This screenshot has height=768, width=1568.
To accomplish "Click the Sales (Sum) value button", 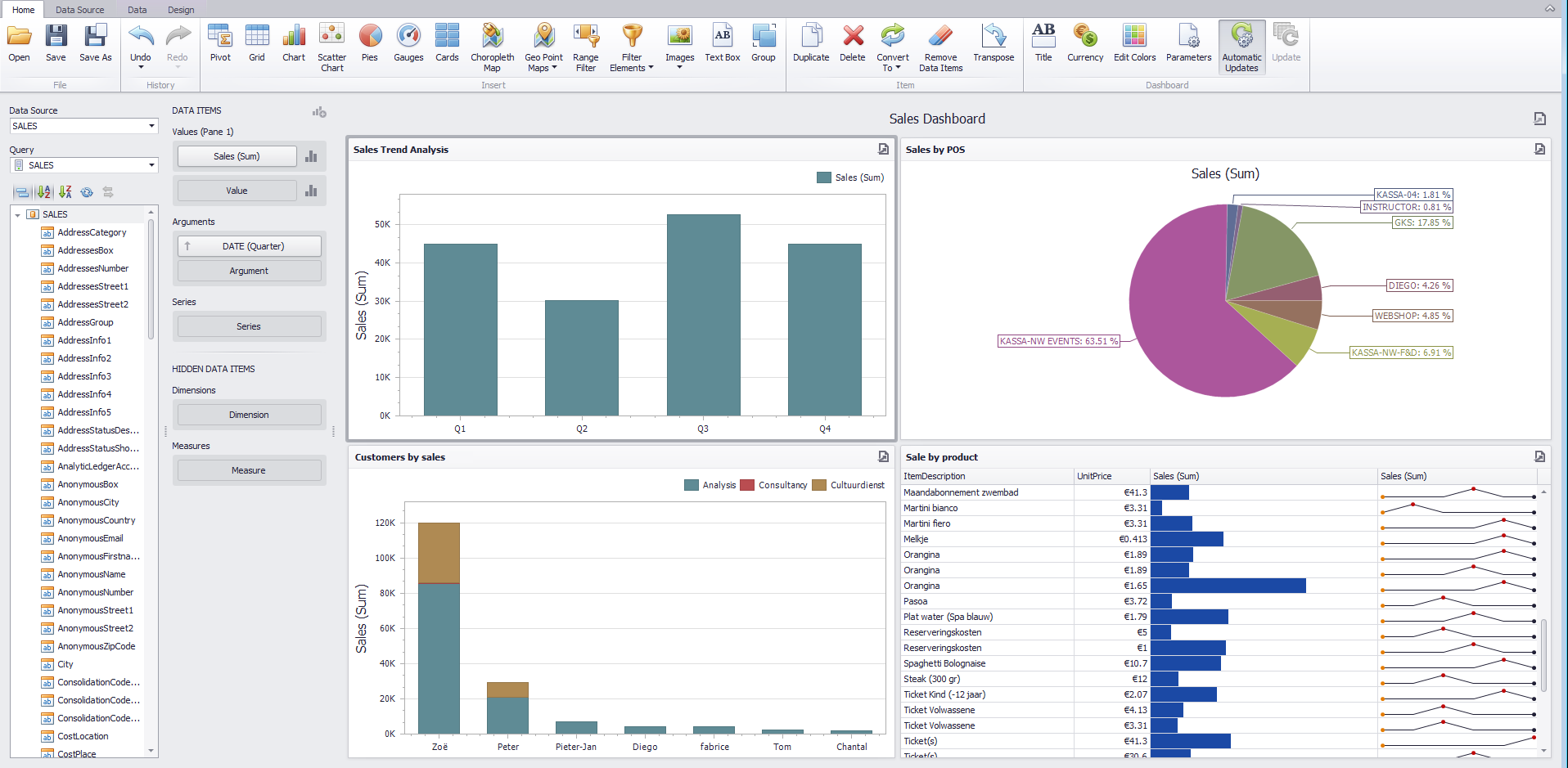I will [237, 156].
